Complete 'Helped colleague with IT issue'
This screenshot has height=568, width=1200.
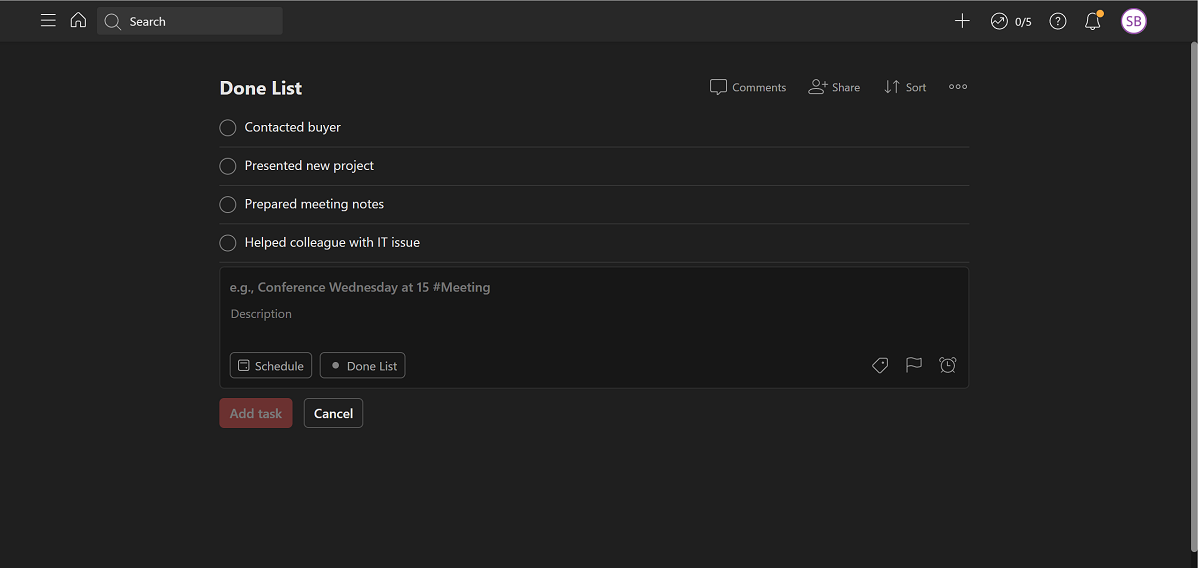coord(228,243)
